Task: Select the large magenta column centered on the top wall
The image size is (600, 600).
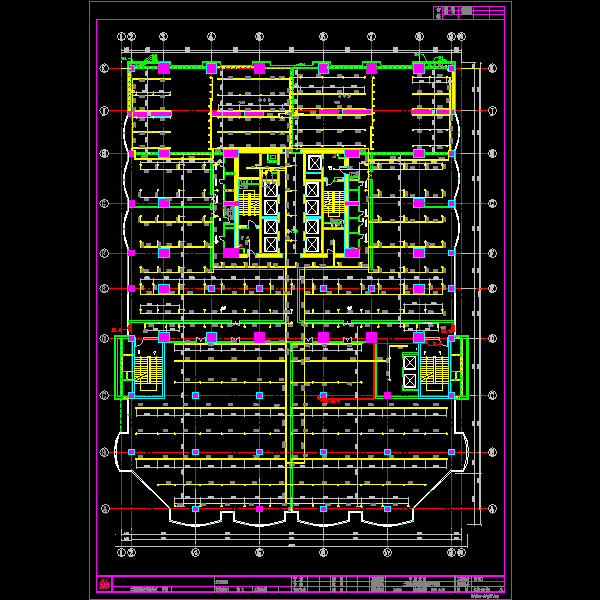Action: point(259,68)
